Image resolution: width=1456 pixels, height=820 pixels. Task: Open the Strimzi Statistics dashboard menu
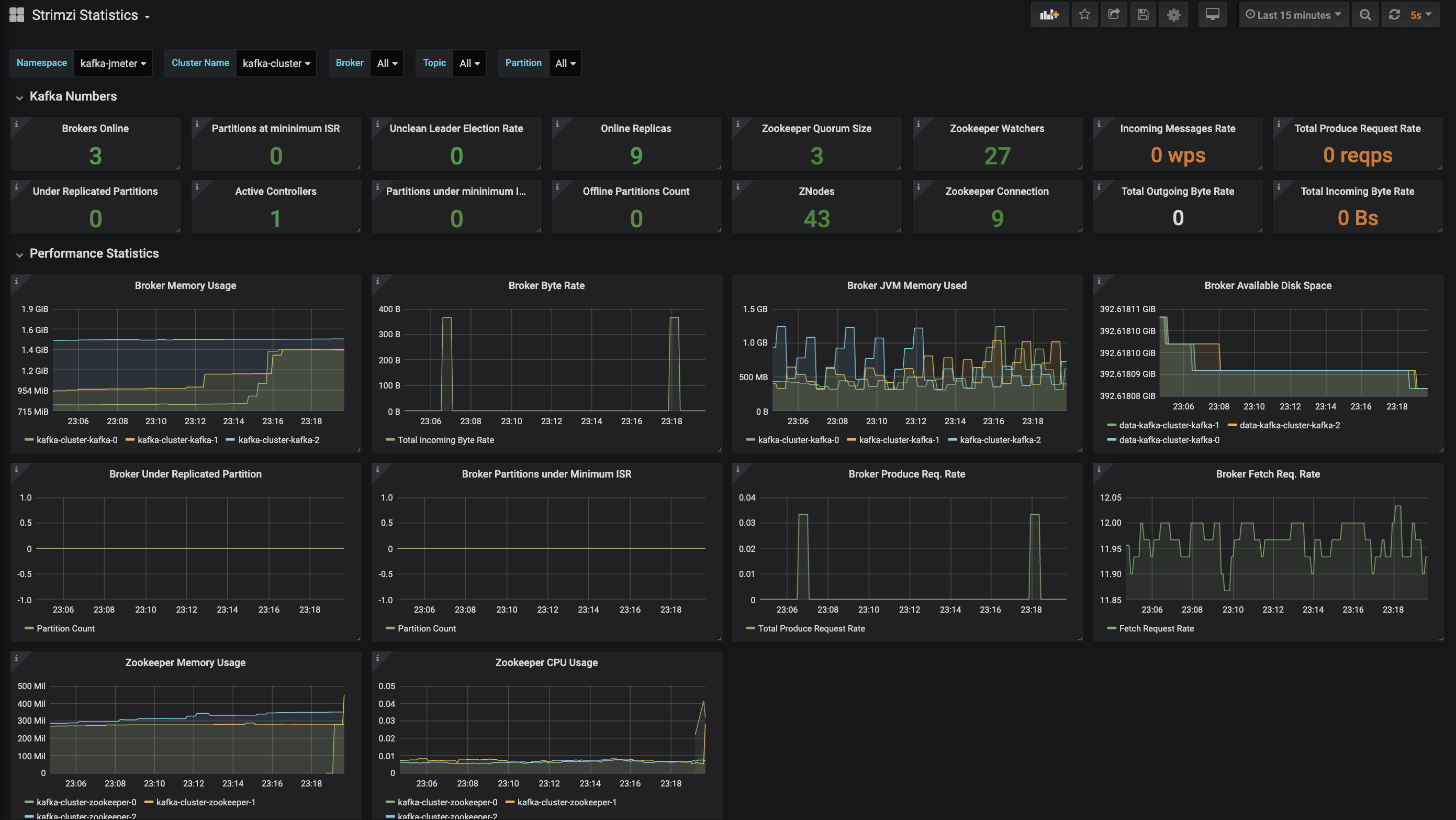pyautogui.click(x=91, y=15)
